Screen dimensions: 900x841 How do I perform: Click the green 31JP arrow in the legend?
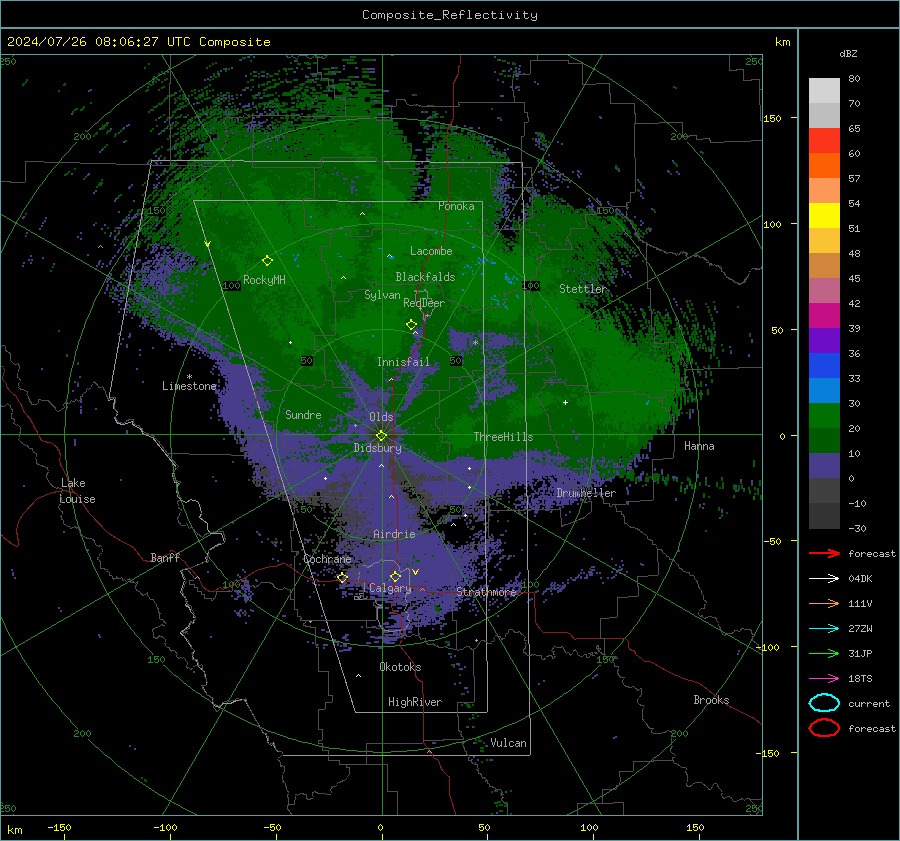point(824,653)
